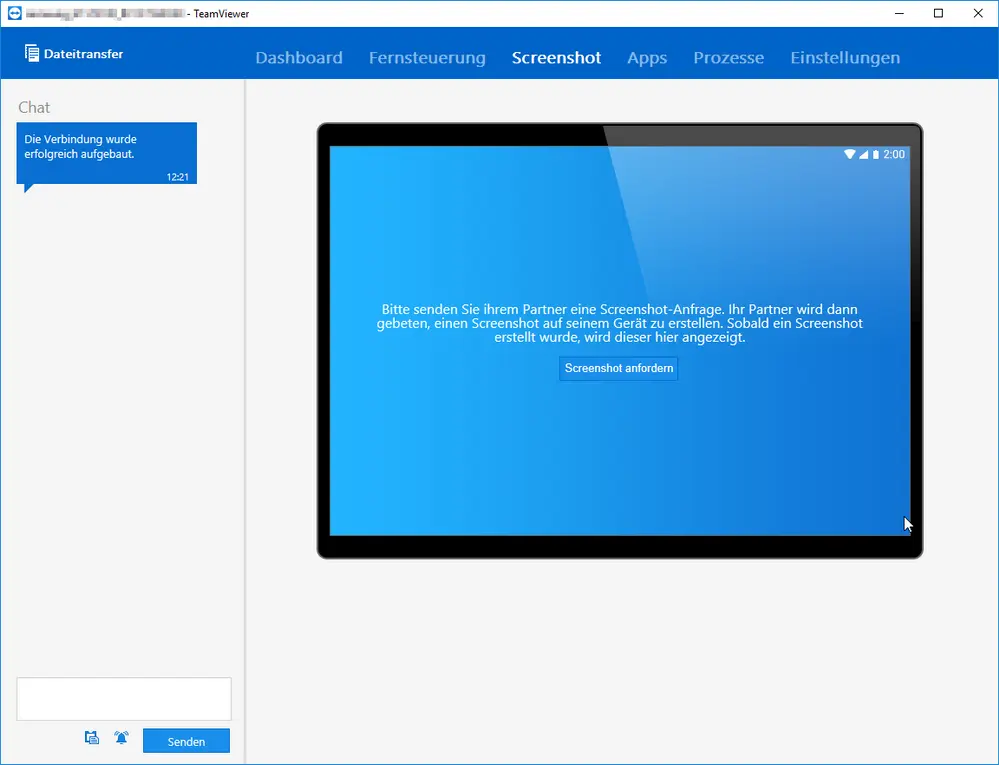Select the Screenshot tab
999x765 pixels.
[556, 58]
